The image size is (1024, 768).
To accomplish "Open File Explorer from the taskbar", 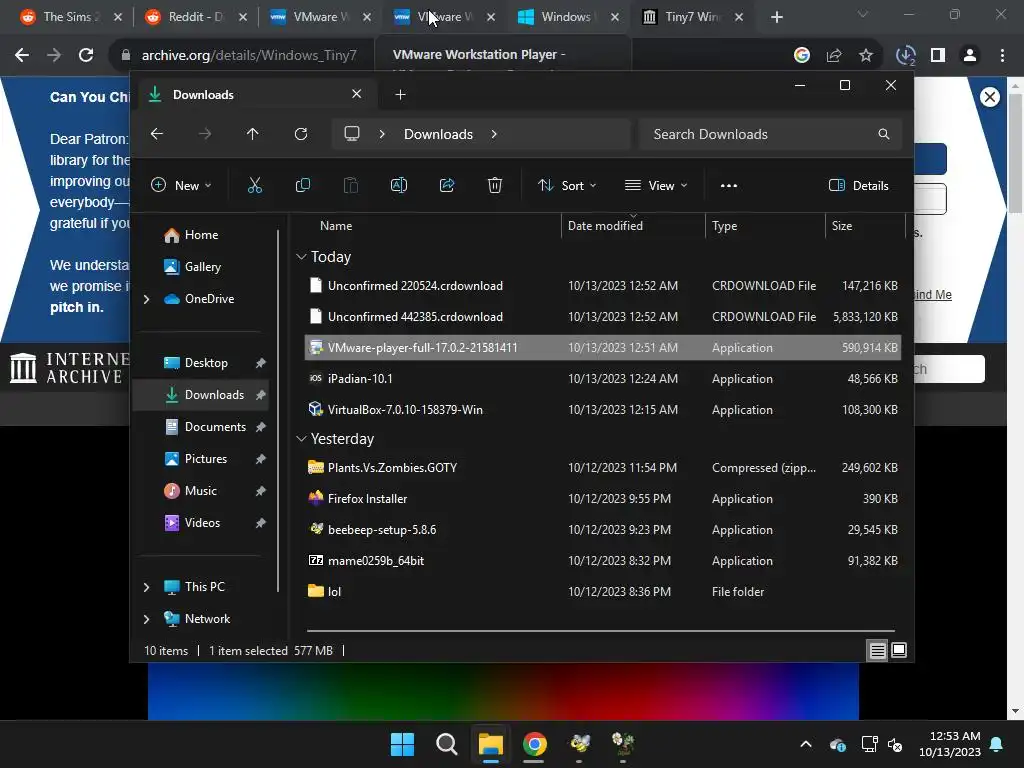I will pos(490,744).
